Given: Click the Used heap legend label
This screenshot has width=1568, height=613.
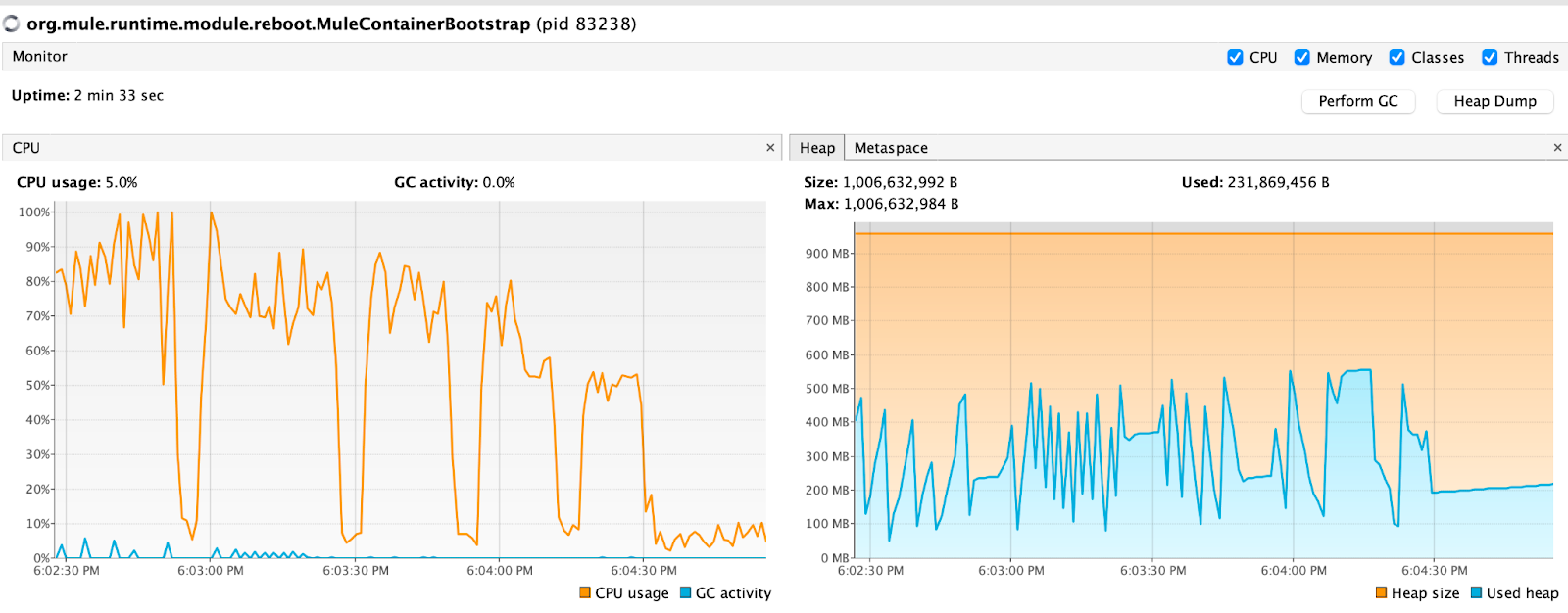Looking at the screenshot, I should pyautogui.click(x=1522, y=593).
